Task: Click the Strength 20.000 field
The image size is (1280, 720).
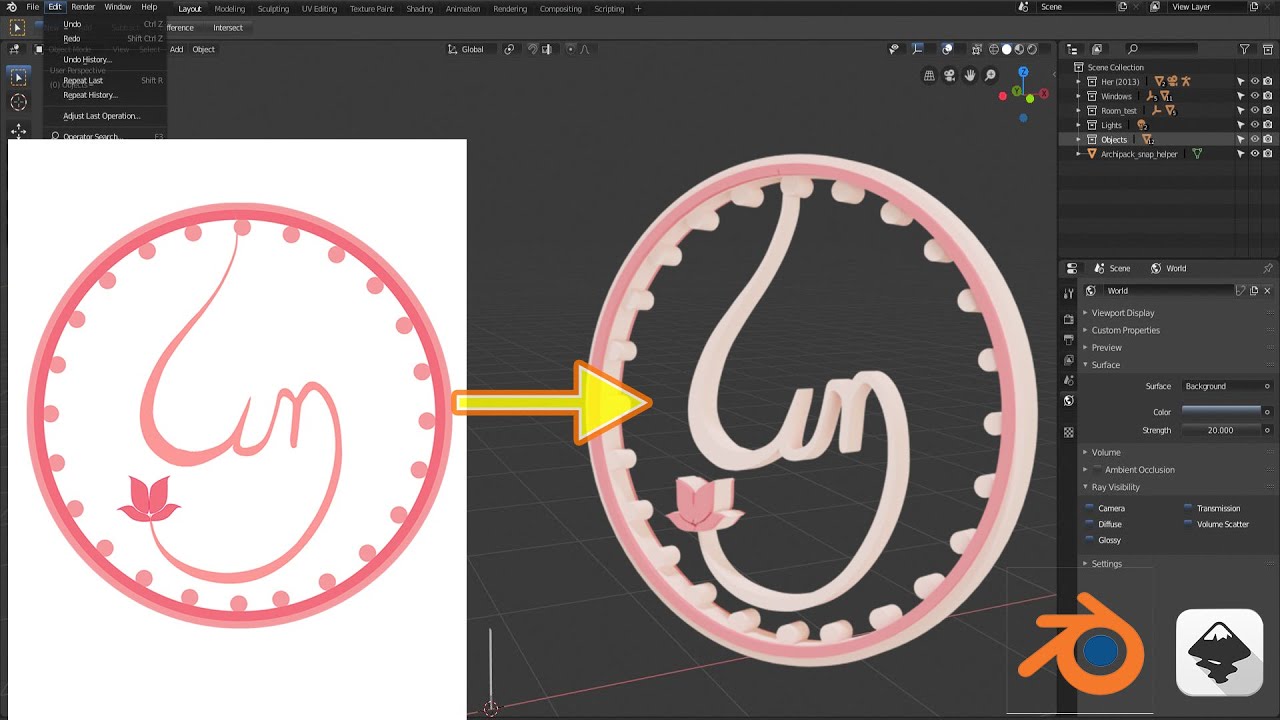Action: [x=1221, y=430]
